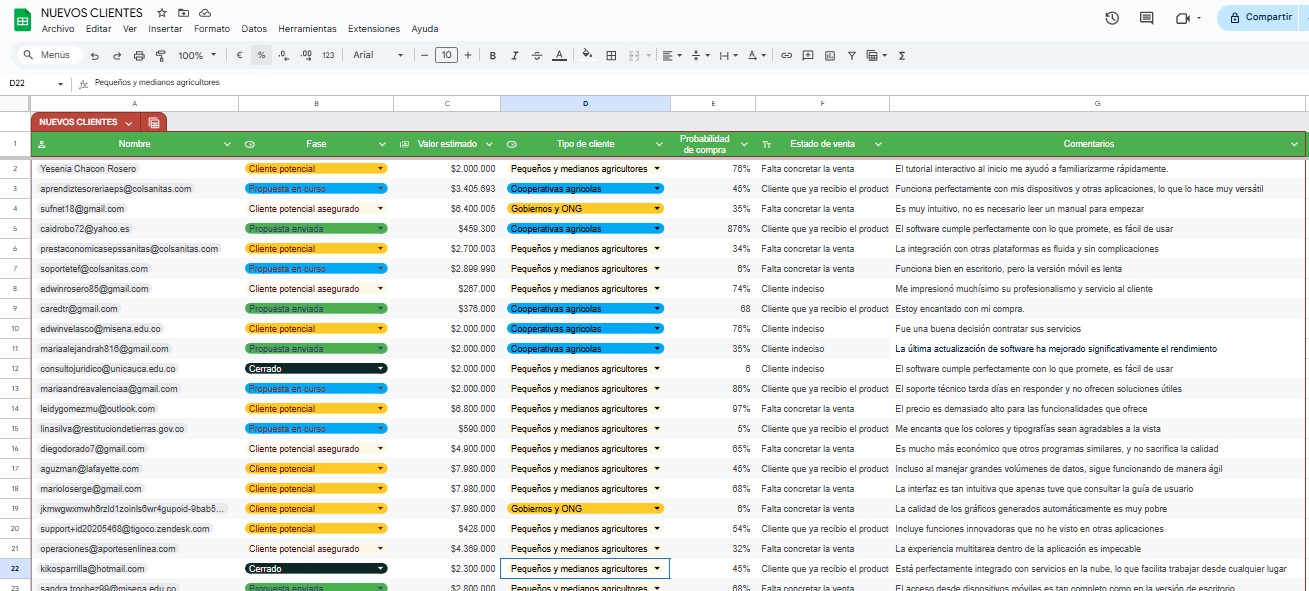The width and height of the screenshot is (1309, 591).
Task: Open the fill color picker
Action: click(587, 55)
